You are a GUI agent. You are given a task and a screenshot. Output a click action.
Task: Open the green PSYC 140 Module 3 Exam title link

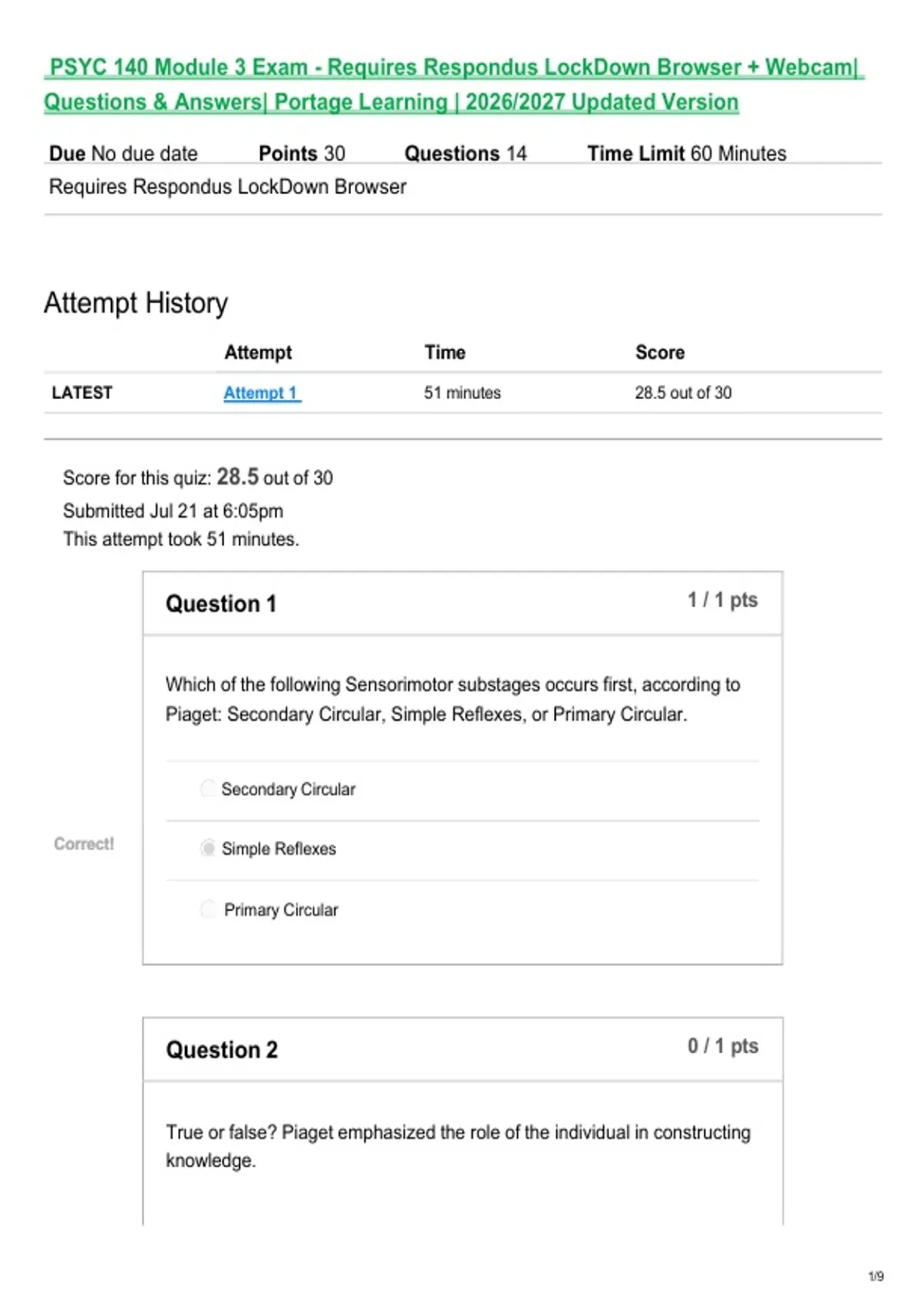454,85
